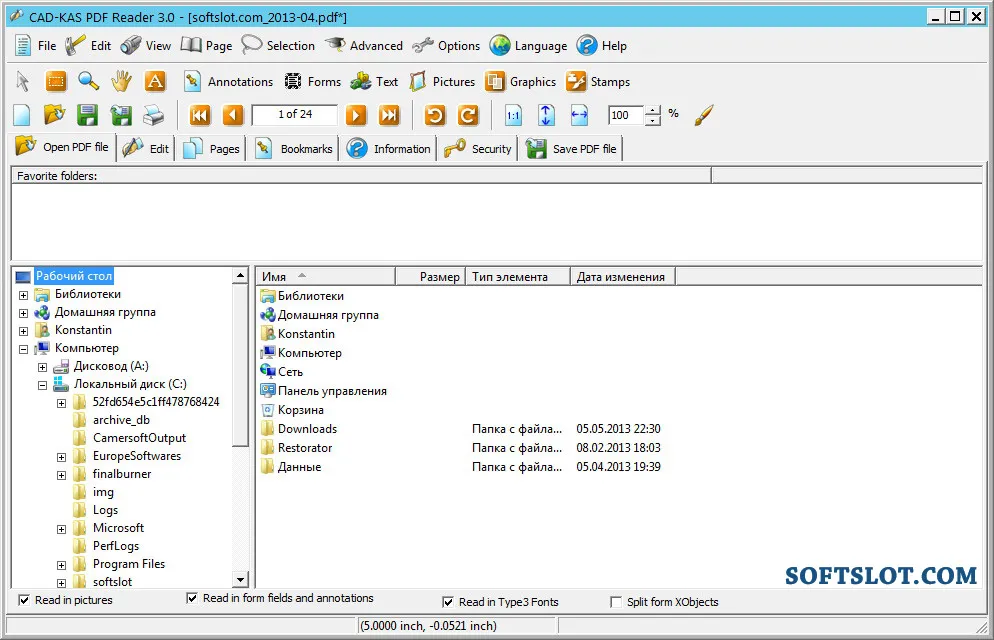Enable Split form XObjects
The image size is (994, 640).
(x=616, y=602)
